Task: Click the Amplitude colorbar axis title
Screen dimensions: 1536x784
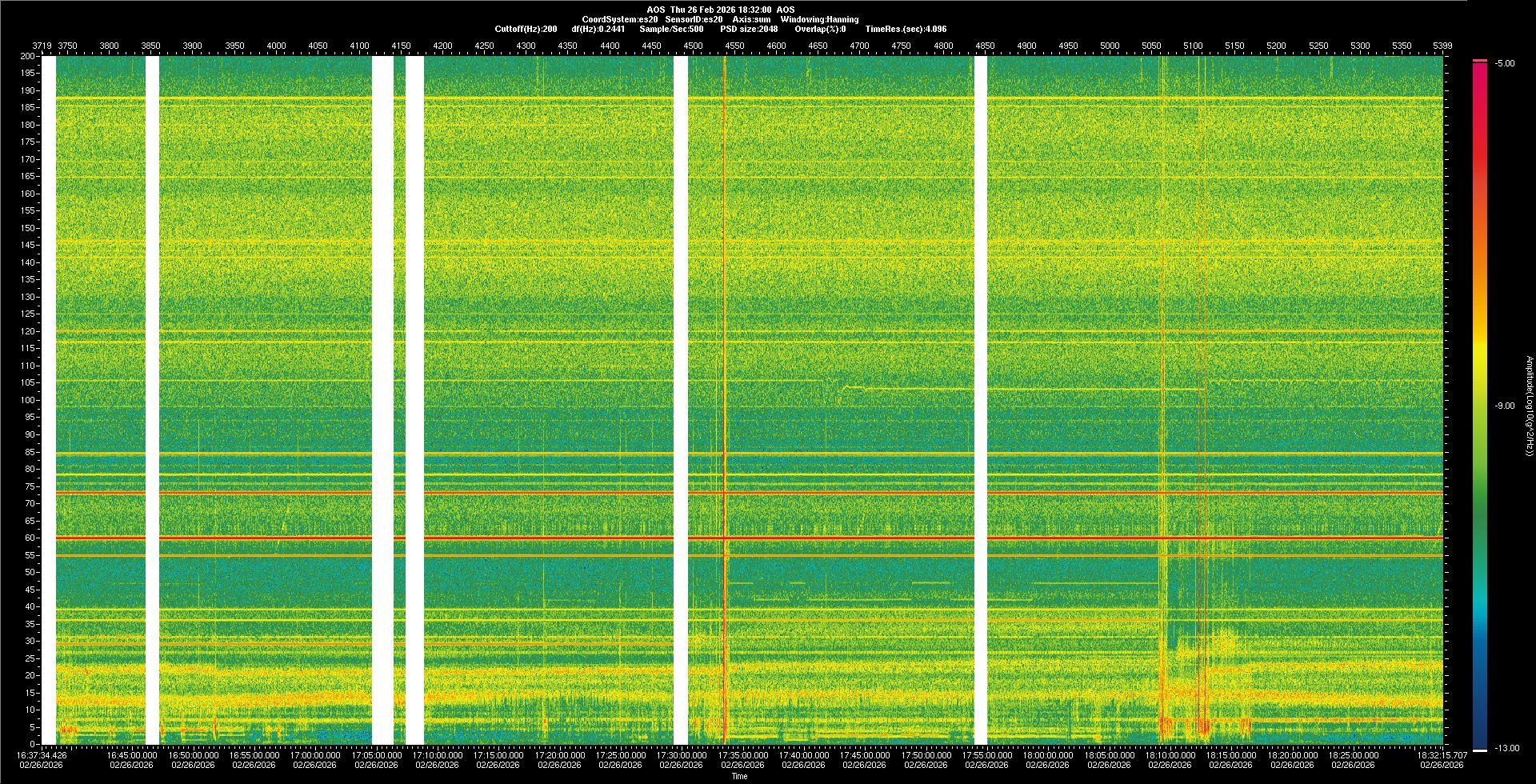Action: pos(1529,406)
